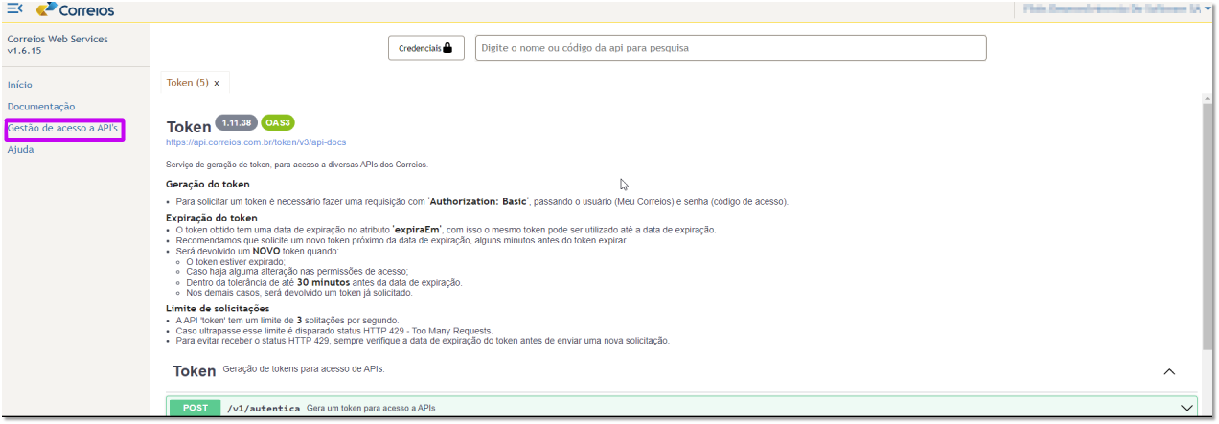The height and width of the screenshot is (424, 1219).
Task: Open the Ajuda sidebar link
Action: pyautogui.click(x=21, y=150)
